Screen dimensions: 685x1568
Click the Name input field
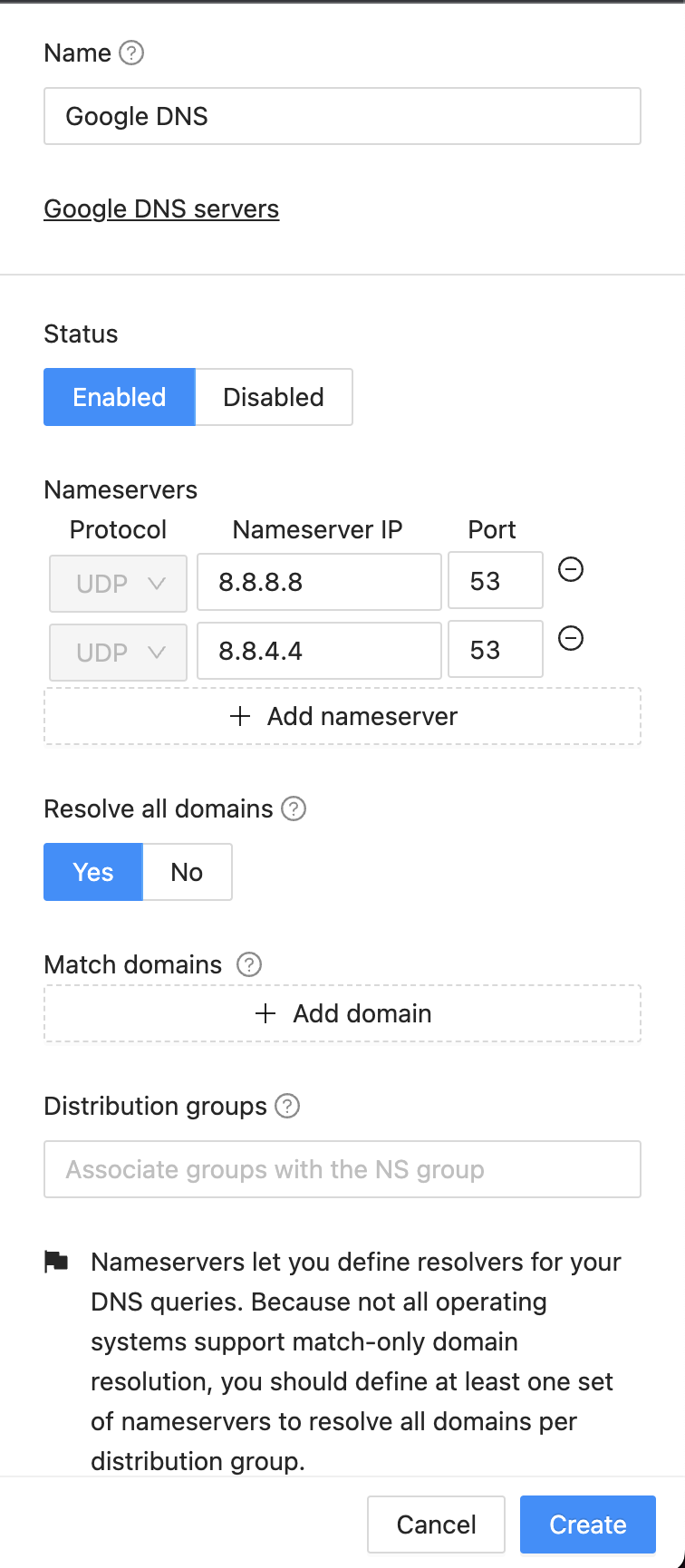coord(342,116)
